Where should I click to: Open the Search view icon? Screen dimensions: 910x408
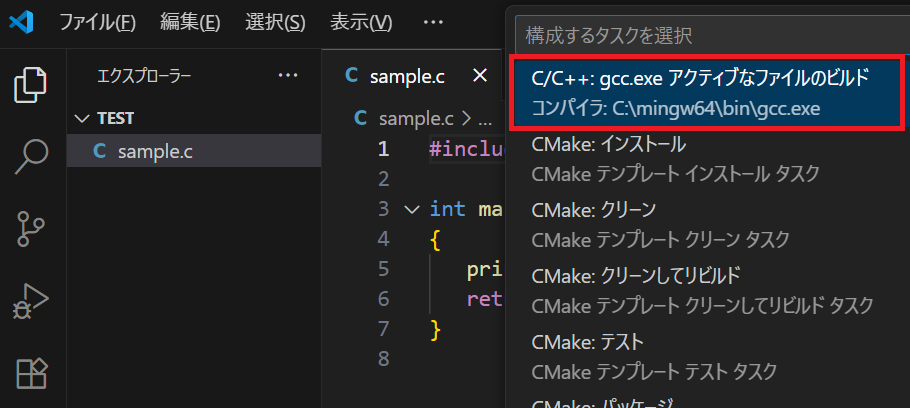pyautogui.click(x=30, y=157)
